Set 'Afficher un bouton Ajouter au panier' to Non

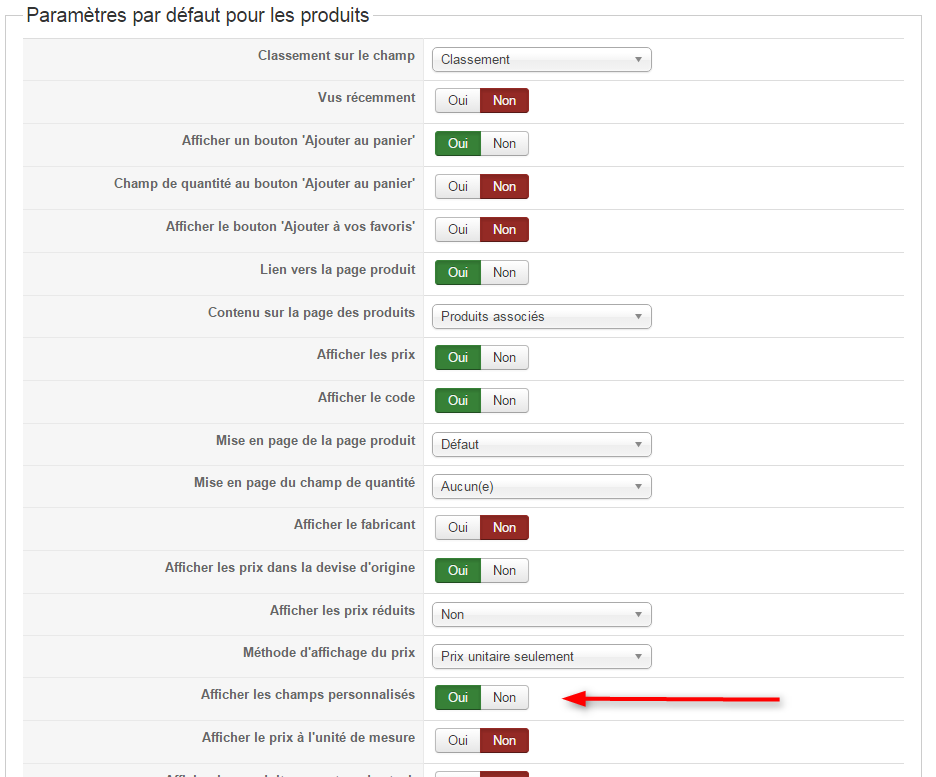coord(504,144)
